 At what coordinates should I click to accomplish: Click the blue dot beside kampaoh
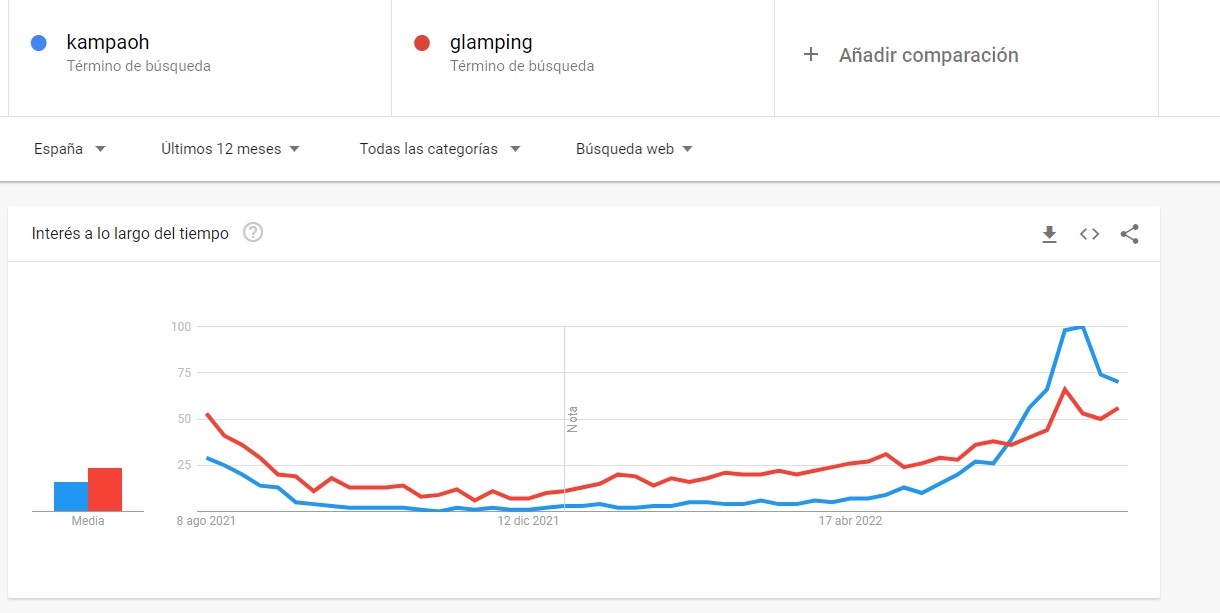point(39,43)
